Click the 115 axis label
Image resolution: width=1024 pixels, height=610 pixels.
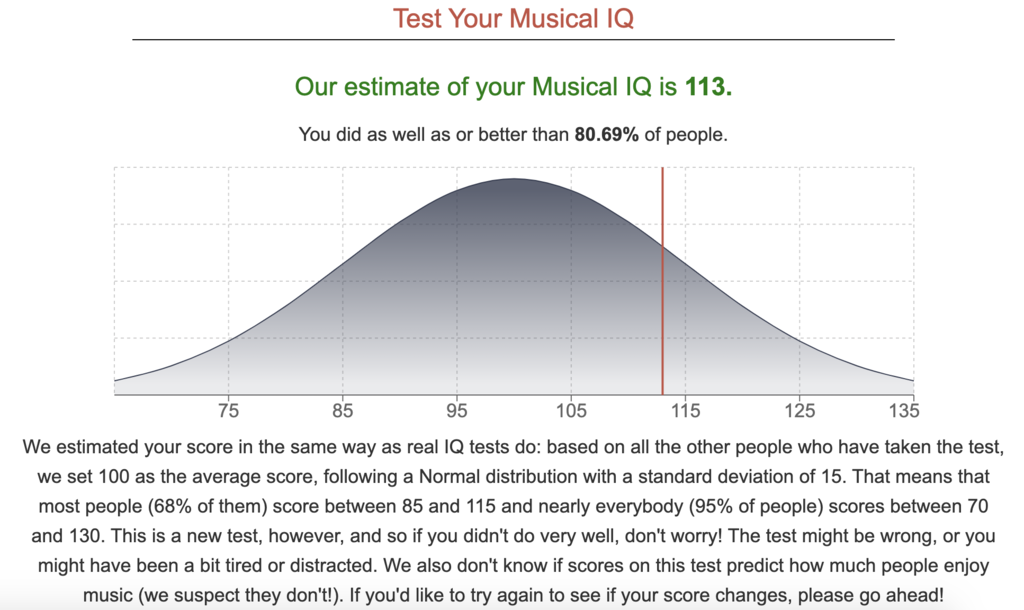click(x=685, y=411)
